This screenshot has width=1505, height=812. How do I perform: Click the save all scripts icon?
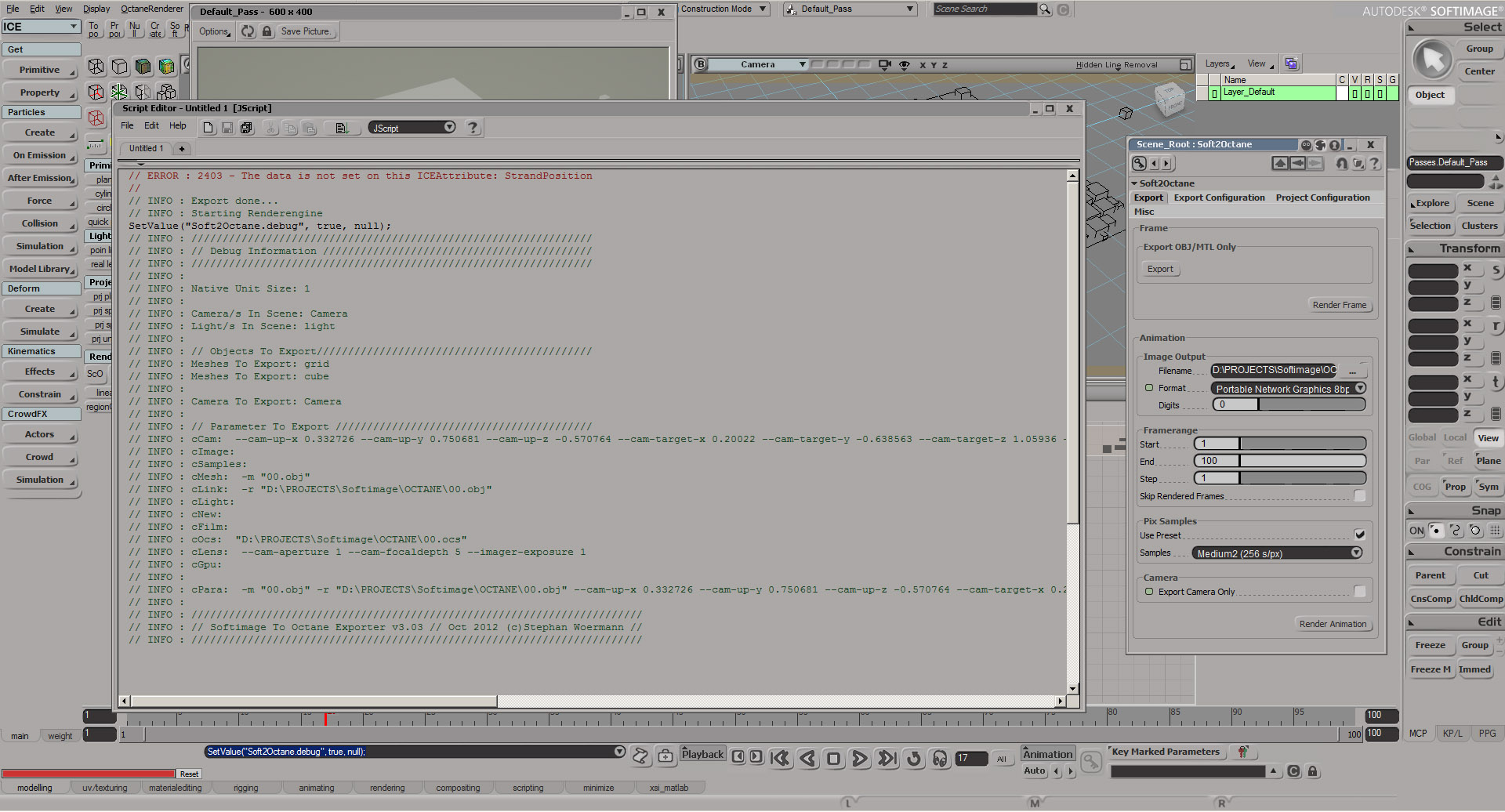point(247,128)
